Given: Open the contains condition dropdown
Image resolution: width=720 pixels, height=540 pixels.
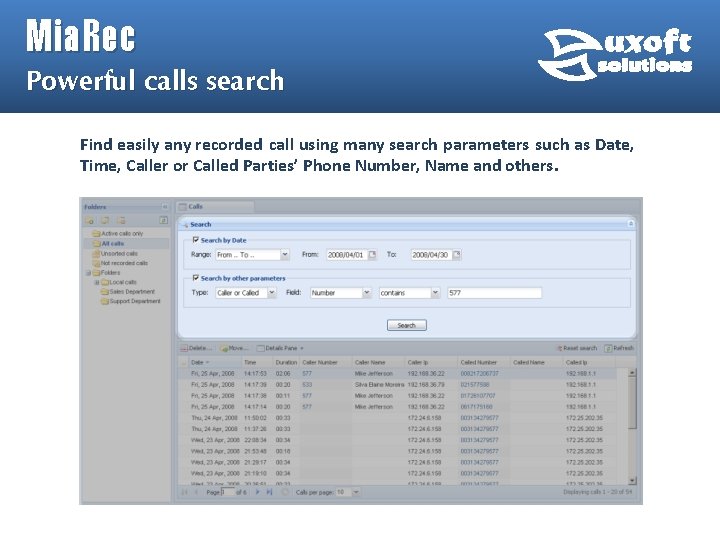Looking at the screenshot, I should [435, 292].
